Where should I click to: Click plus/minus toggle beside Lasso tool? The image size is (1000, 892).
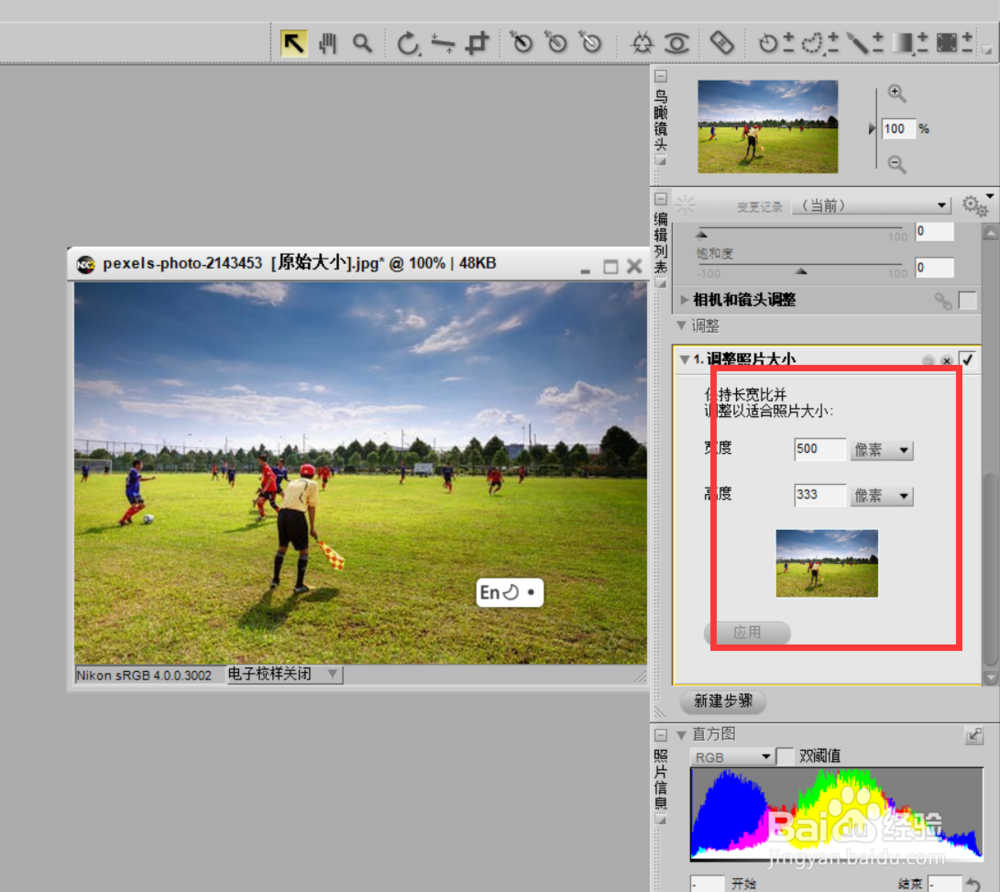point(833,43)
